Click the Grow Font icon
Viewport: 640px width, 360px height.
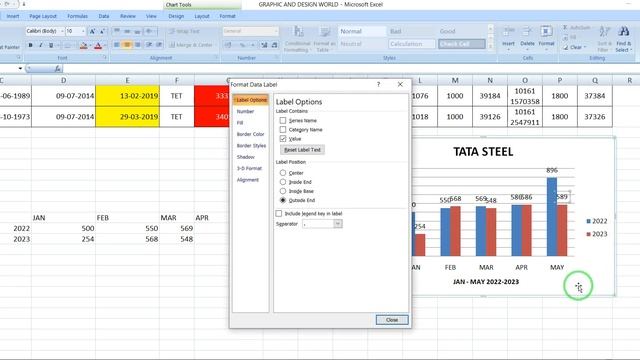(92, 31)
